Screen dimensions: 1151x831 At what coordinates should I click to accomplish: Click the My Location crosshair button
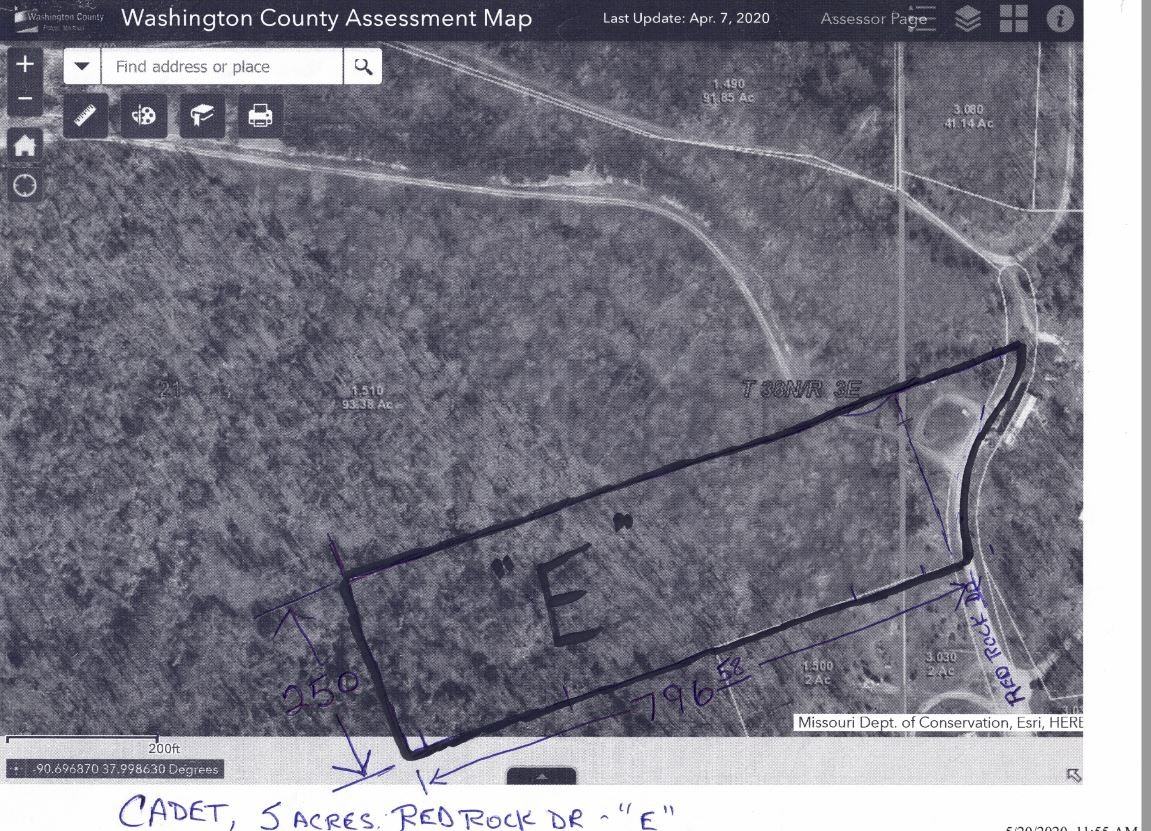[x=25, y=186]
